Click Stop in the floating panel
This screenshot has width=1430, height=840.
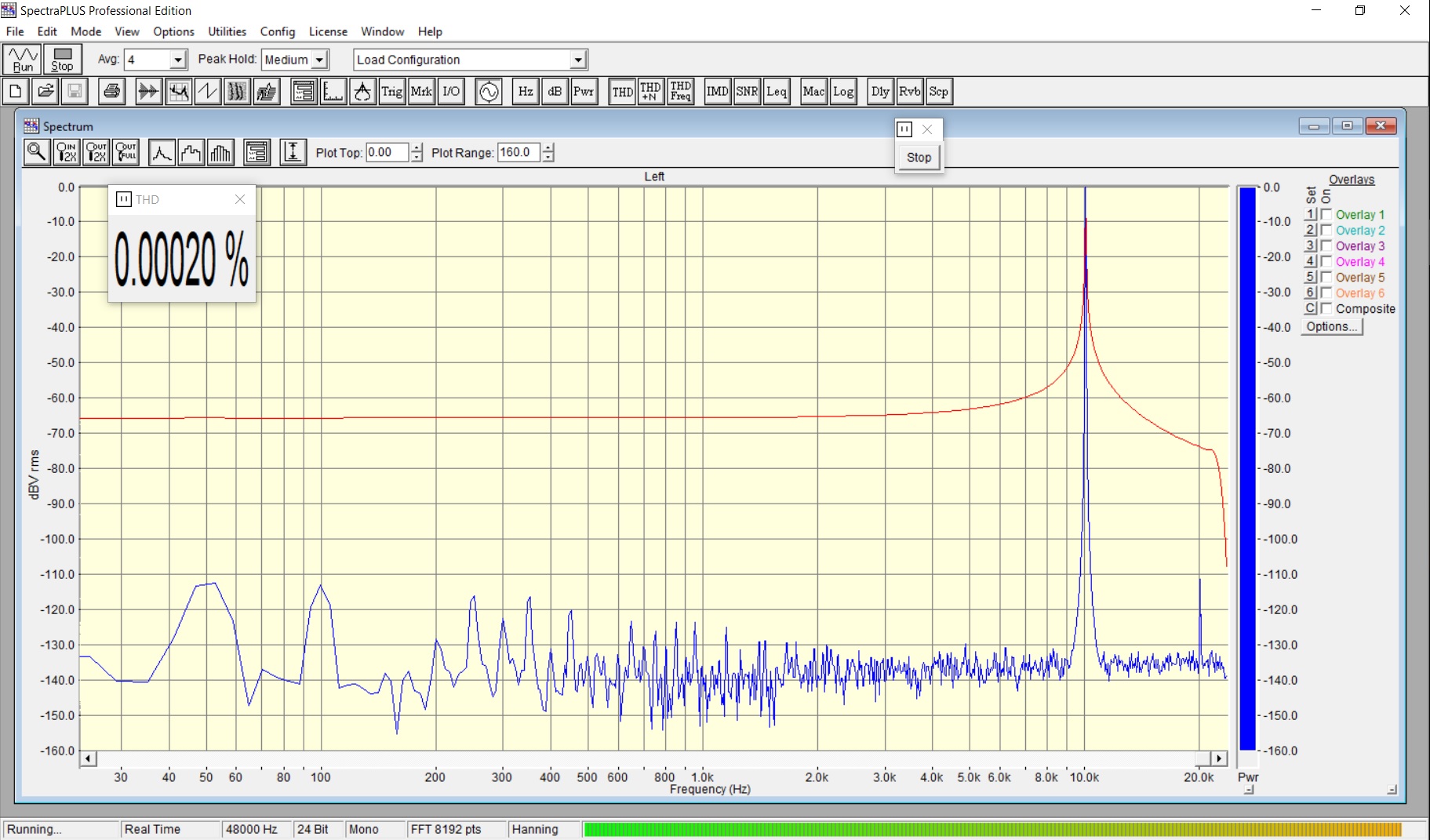[919, 158]
